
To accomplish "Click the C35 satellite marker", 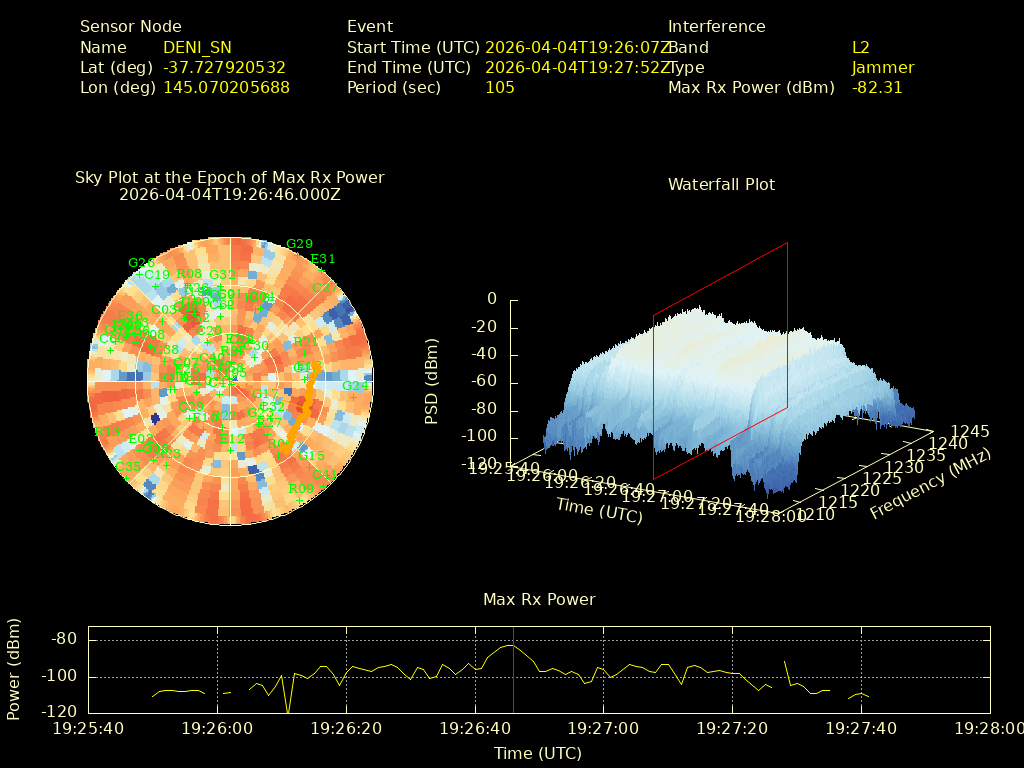I will tap(128, 467).
